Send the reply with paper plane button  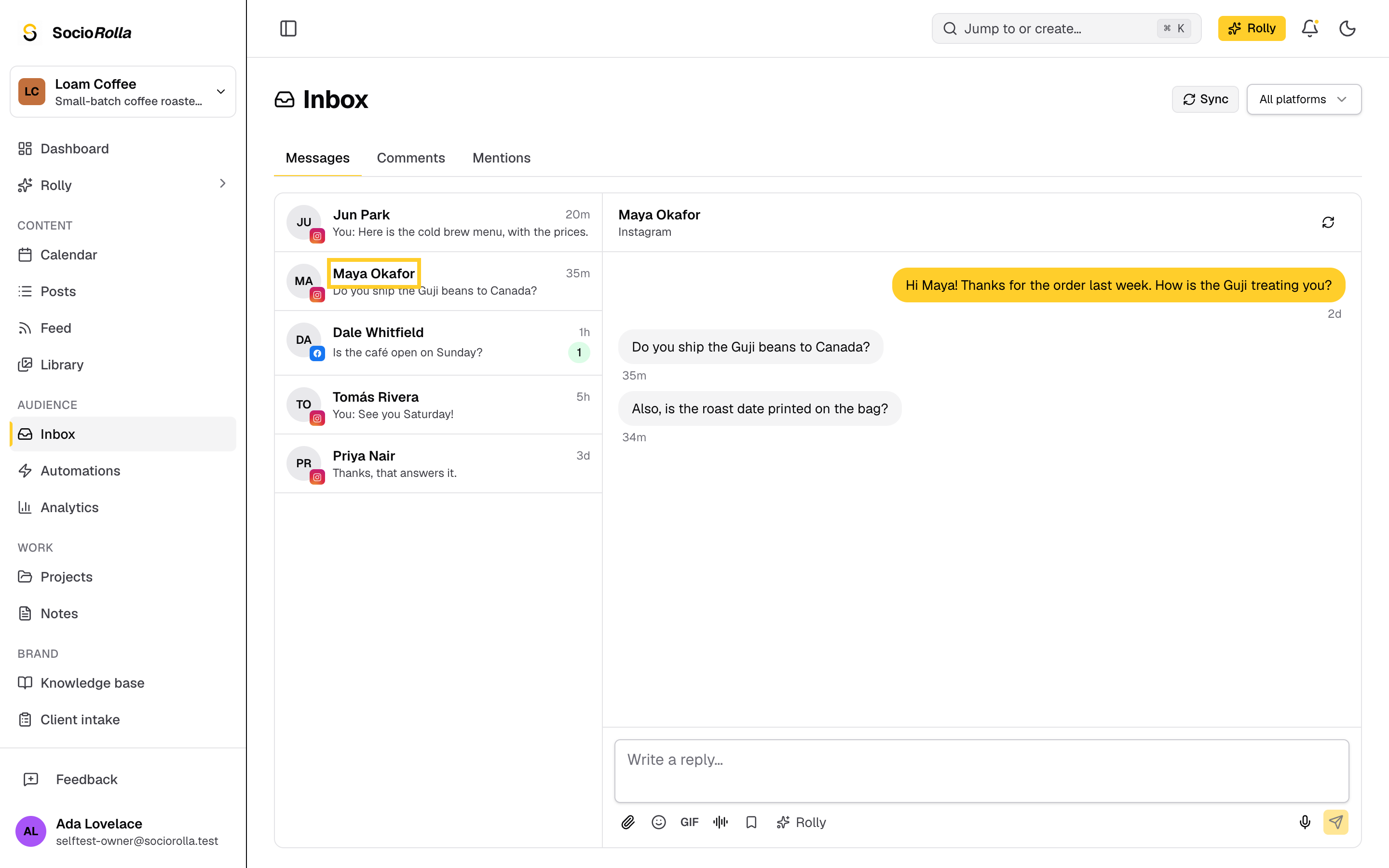pyautogui.click(x=1335, y=823)
